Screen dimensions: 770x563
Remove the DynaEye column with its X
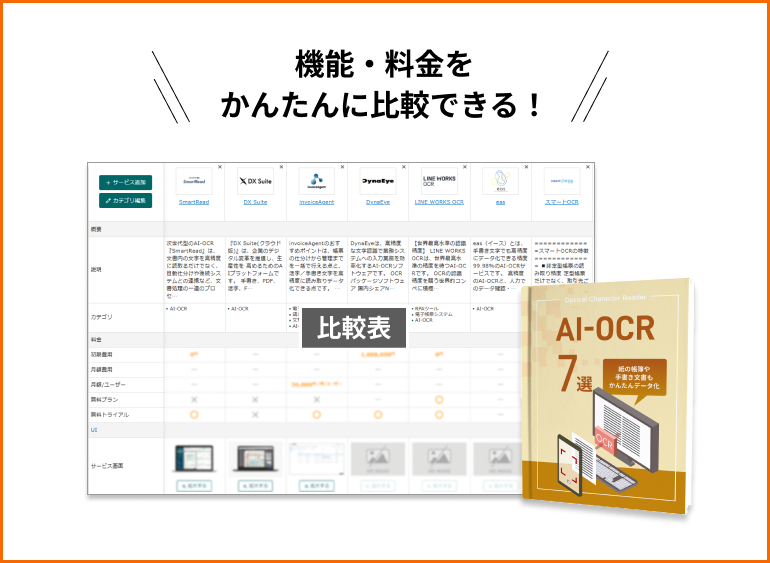(402, 167)
